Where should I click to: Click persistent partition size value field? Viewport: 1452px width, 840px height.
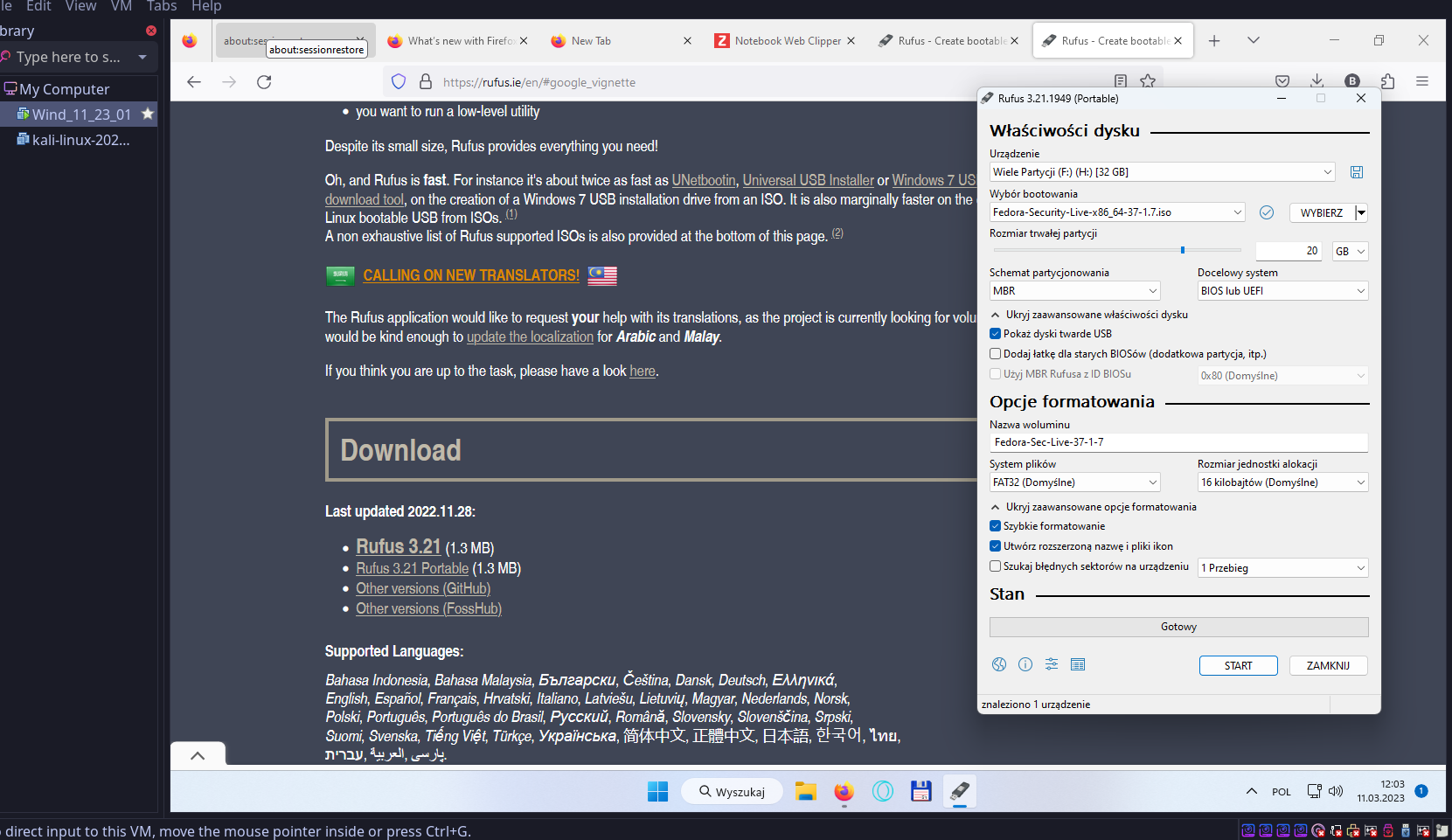tap(1289, 251)
